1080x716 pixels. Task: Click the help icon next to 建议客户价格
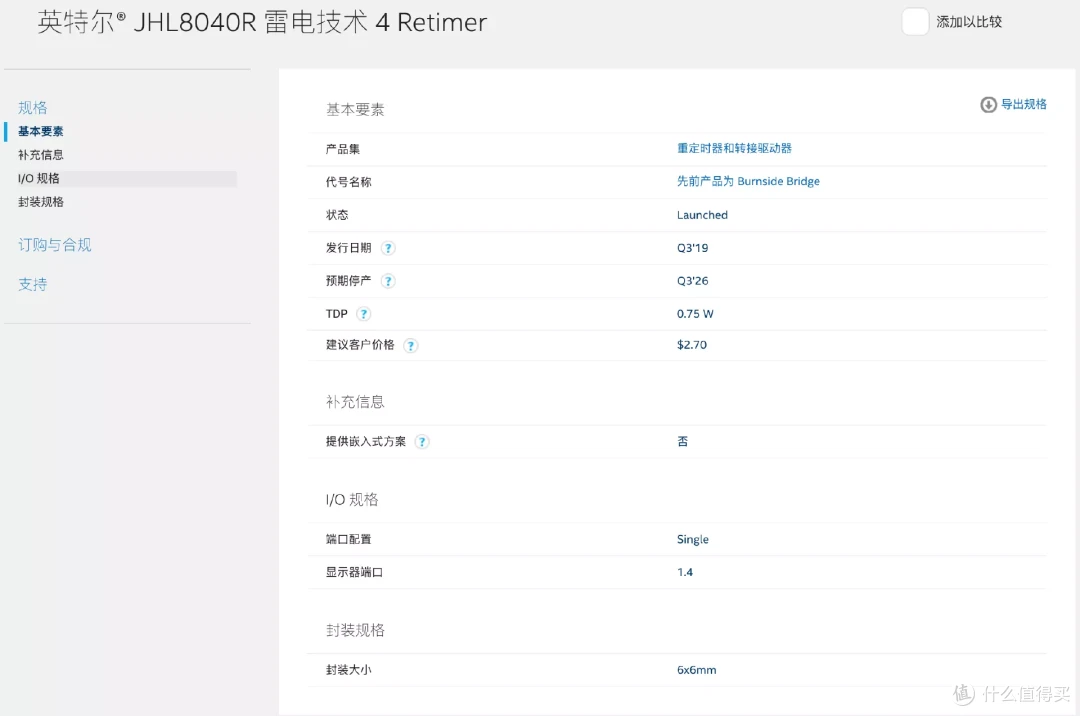pos(411,346)
